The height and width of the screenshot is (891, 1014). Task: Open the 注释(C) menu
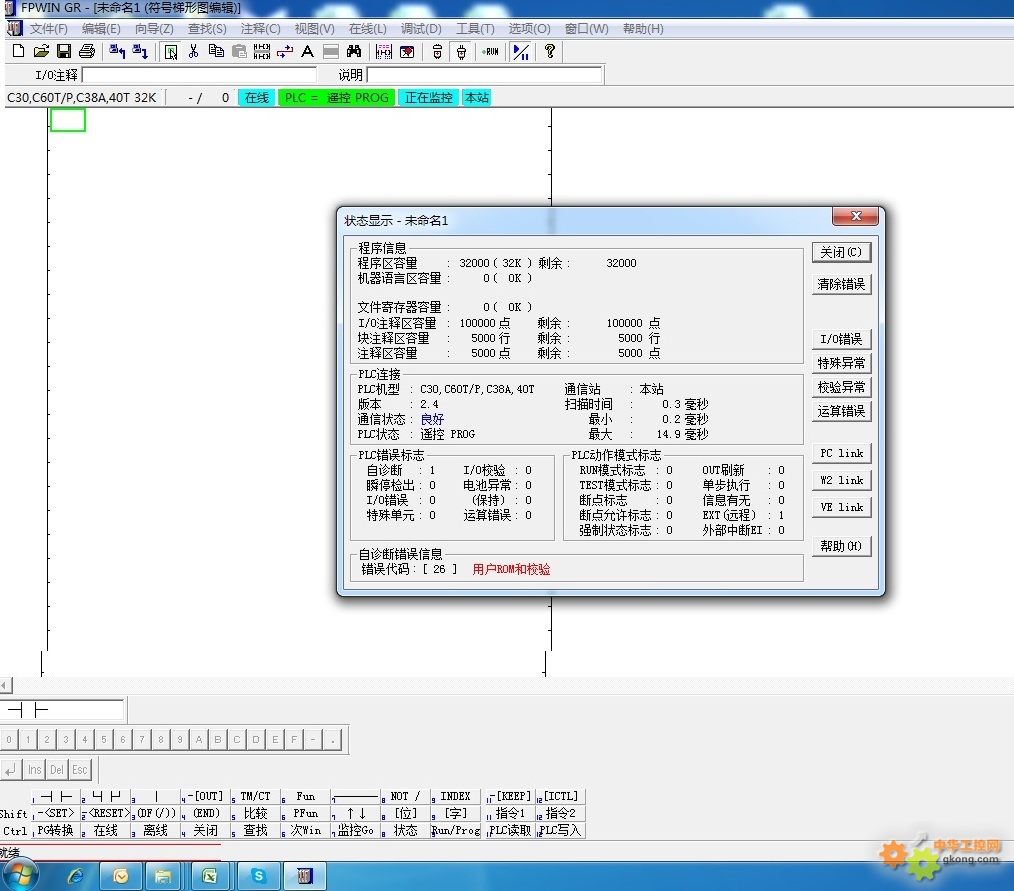[261, 28]
